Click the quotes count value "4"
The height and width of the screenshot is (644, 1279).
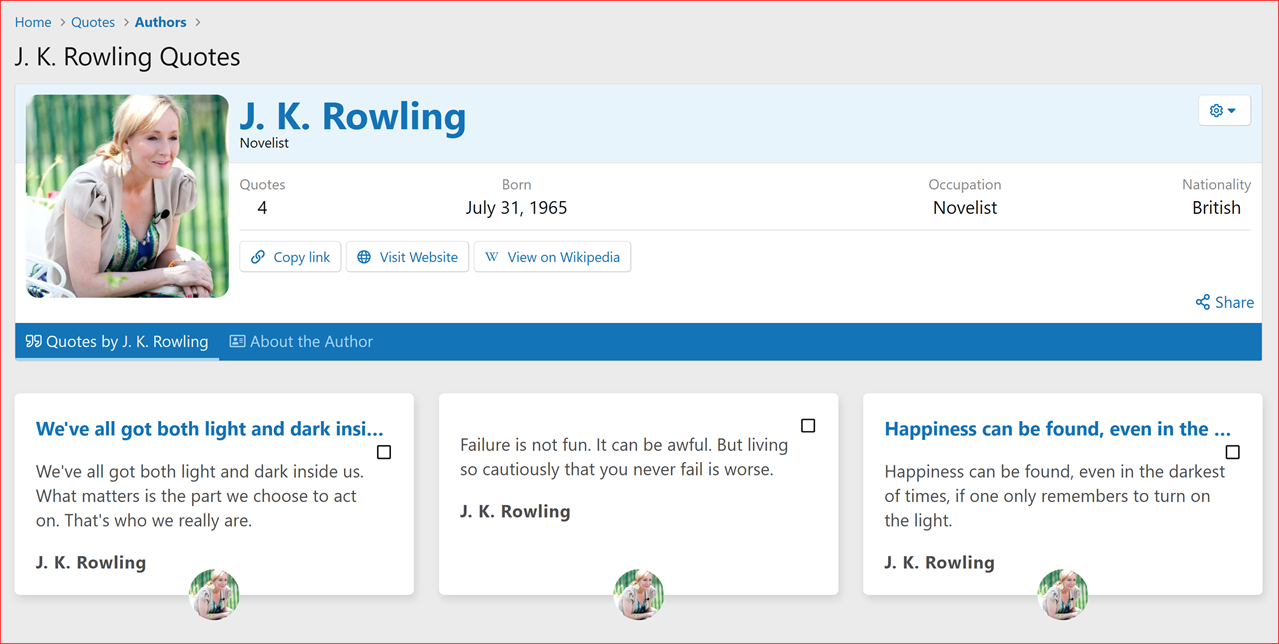tap(262, 208)
